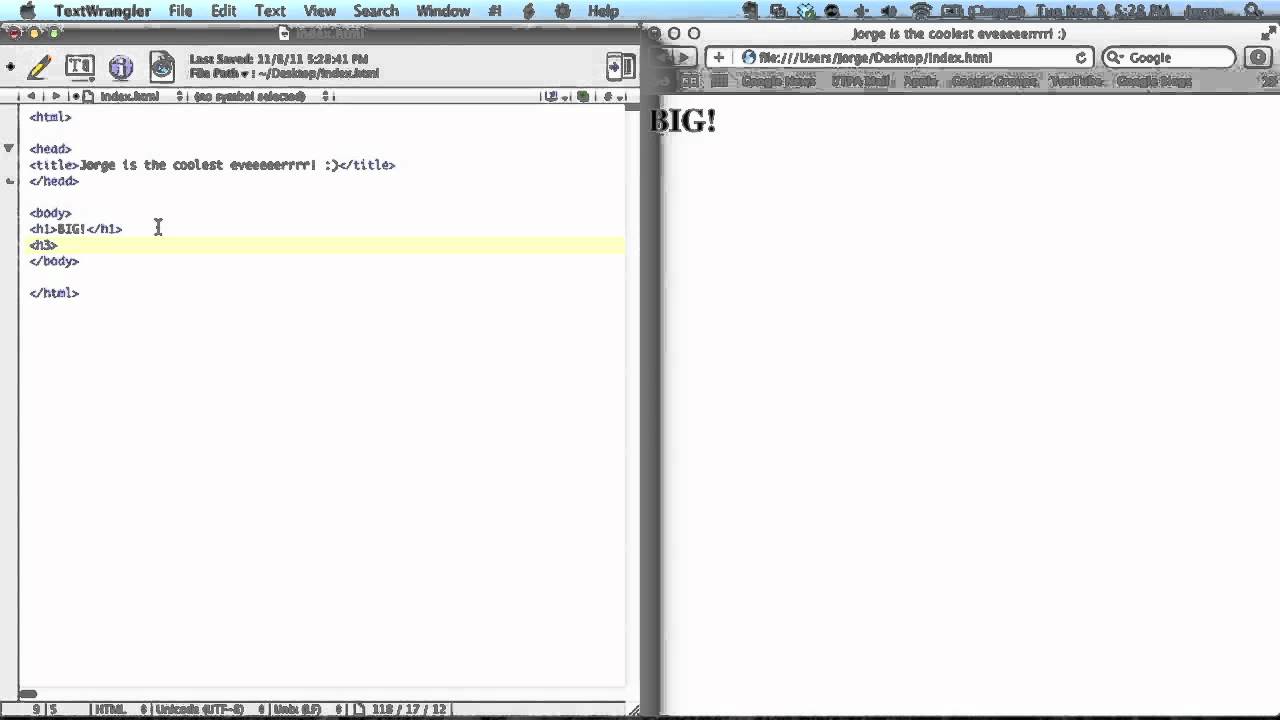Open the Search menu

[x=376, y=11]
